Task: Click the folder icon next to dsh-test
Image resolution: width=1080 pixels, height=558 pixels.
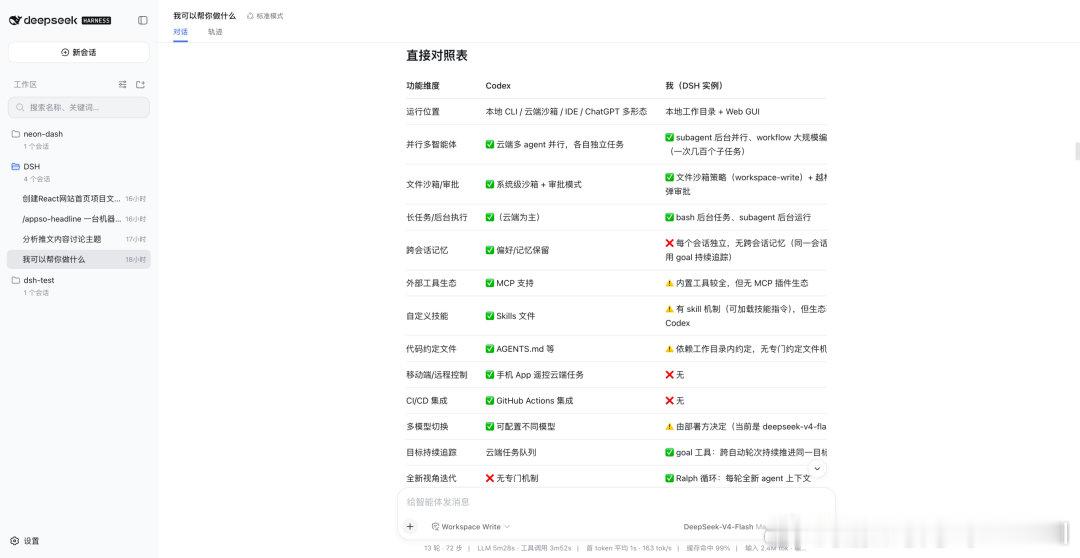Action: click(x=16, y=280)
